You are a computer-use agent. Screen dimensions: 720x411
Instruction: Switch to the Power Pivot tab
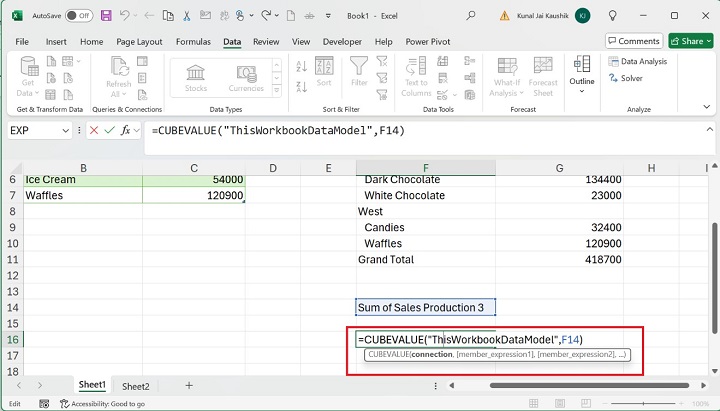pos(428,42)
